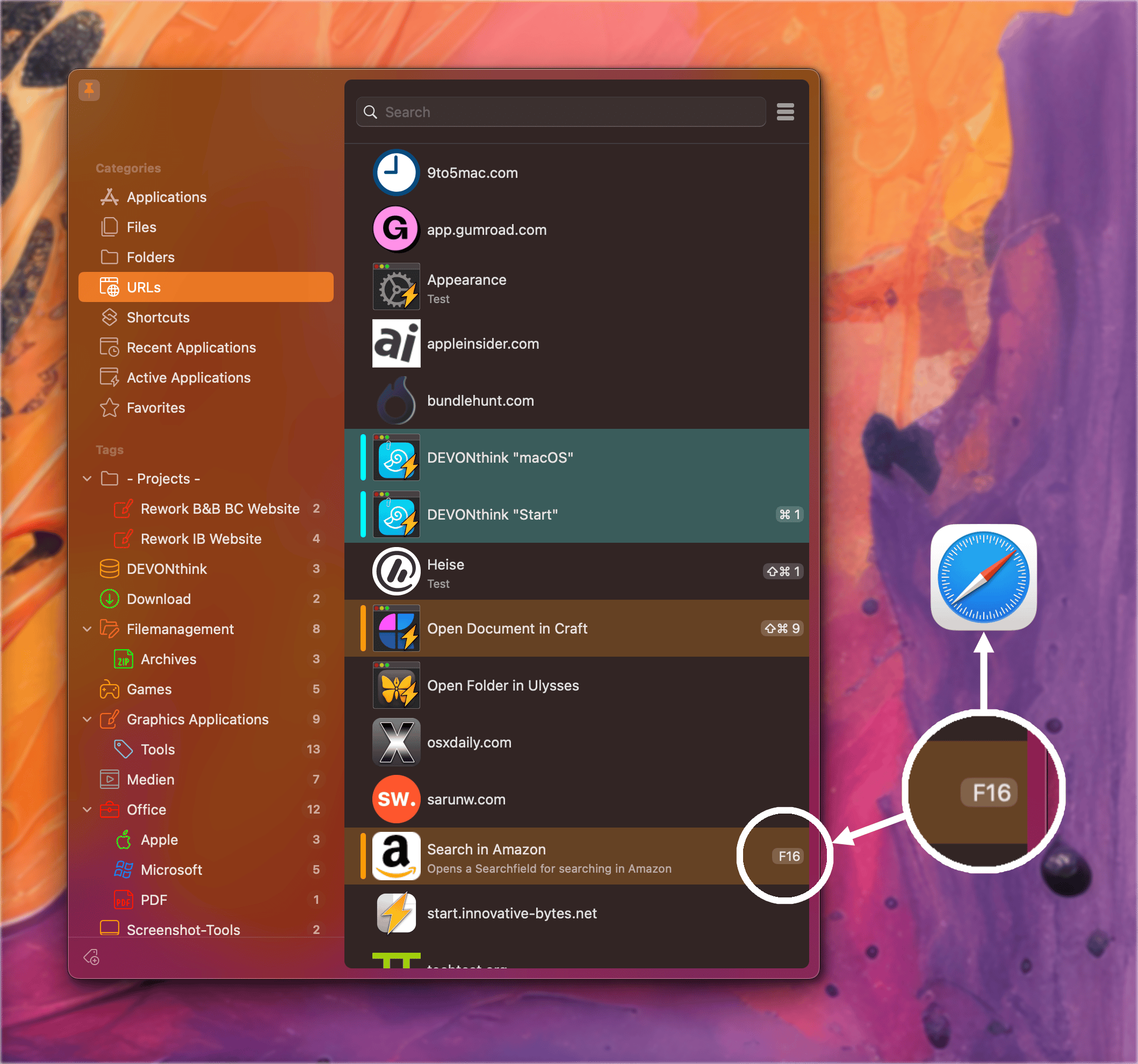Screen dimensions: 1138x1064
Task: Select the Rework B&B BC Website tag
Action: [x=205, y=508]
